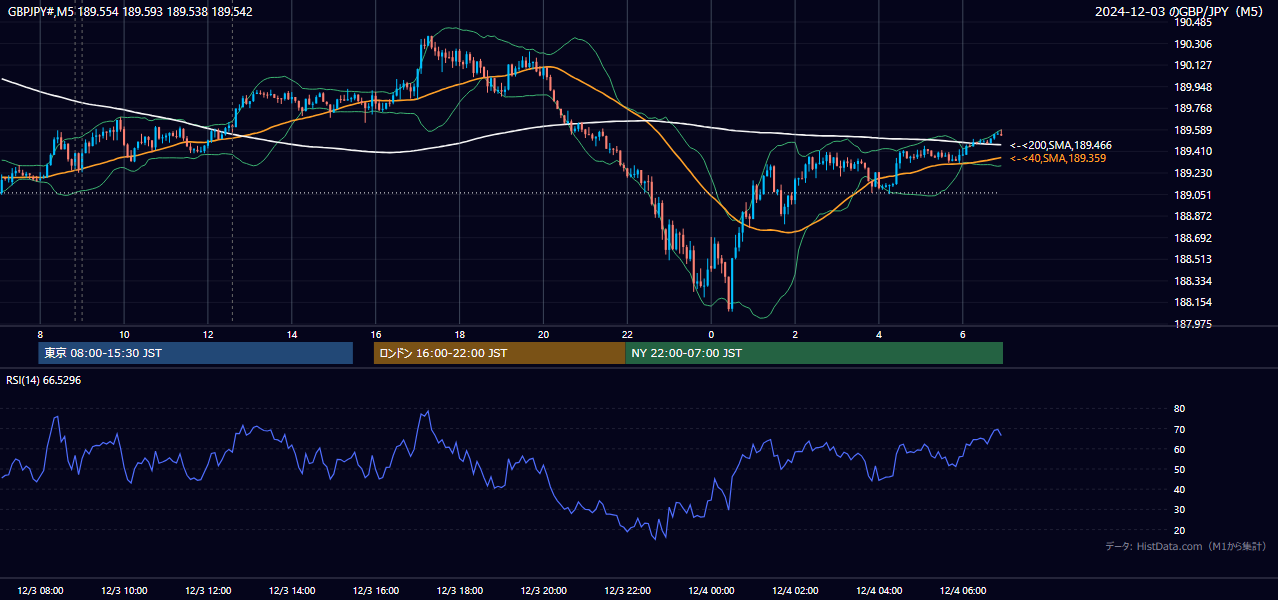Click price level 190.485 on the axis
1278x600 pixels.
tap(1193, 23)
